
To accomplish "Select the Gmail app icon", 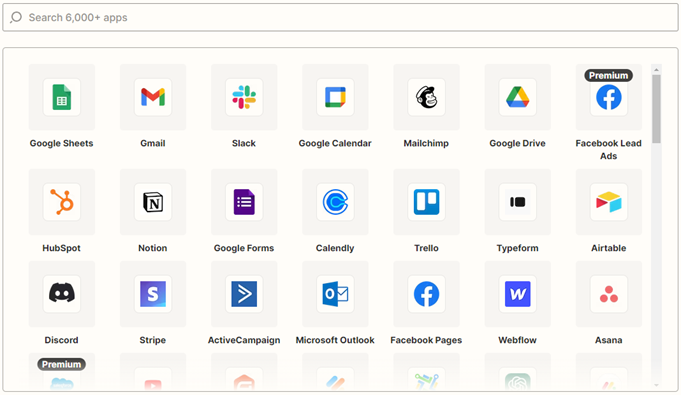I will (x=153, y=97).
